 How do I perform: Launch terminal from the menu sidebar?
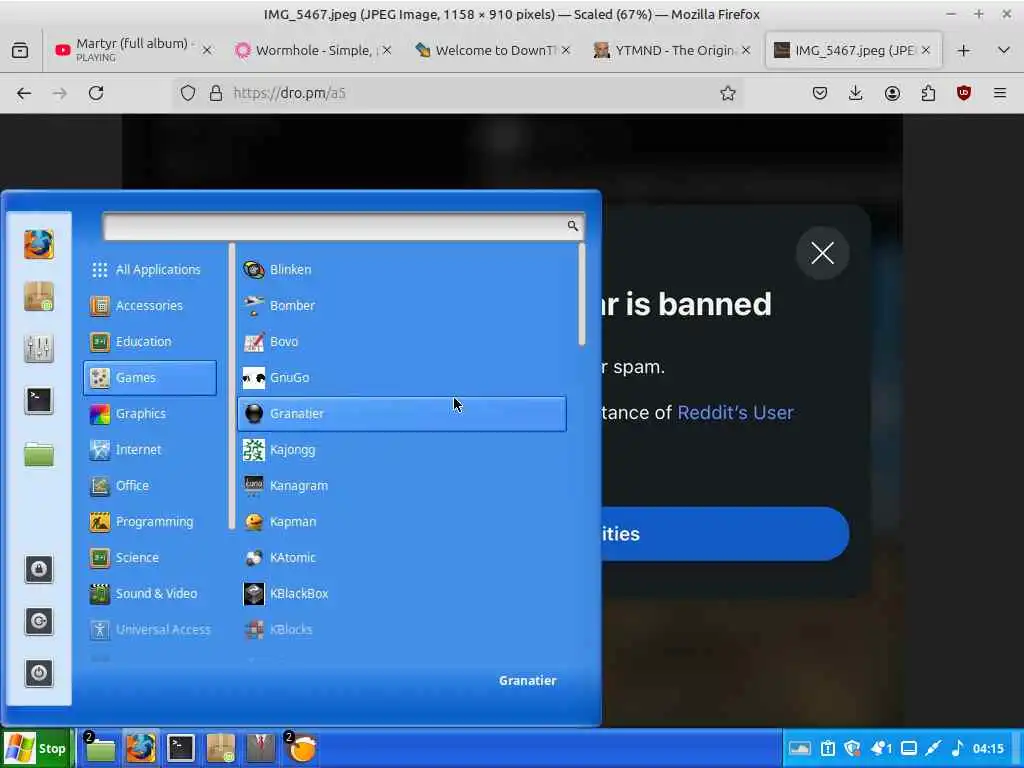point(39,400)
